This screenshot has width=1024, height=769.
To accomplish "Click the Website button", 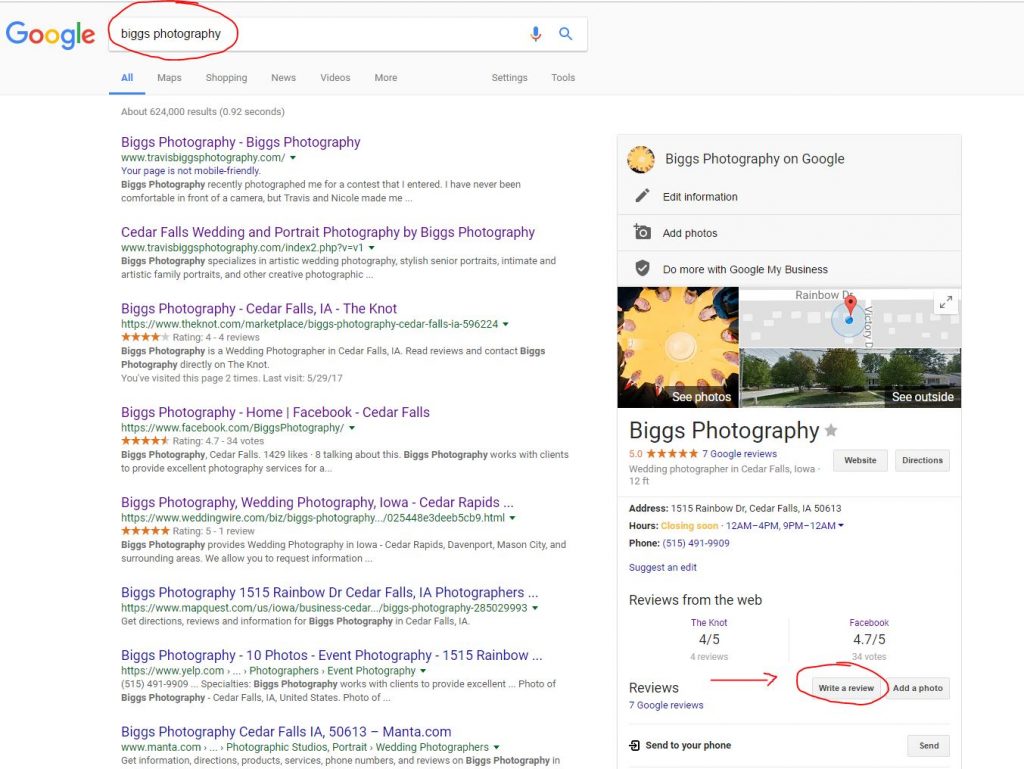I will [860, 460].
